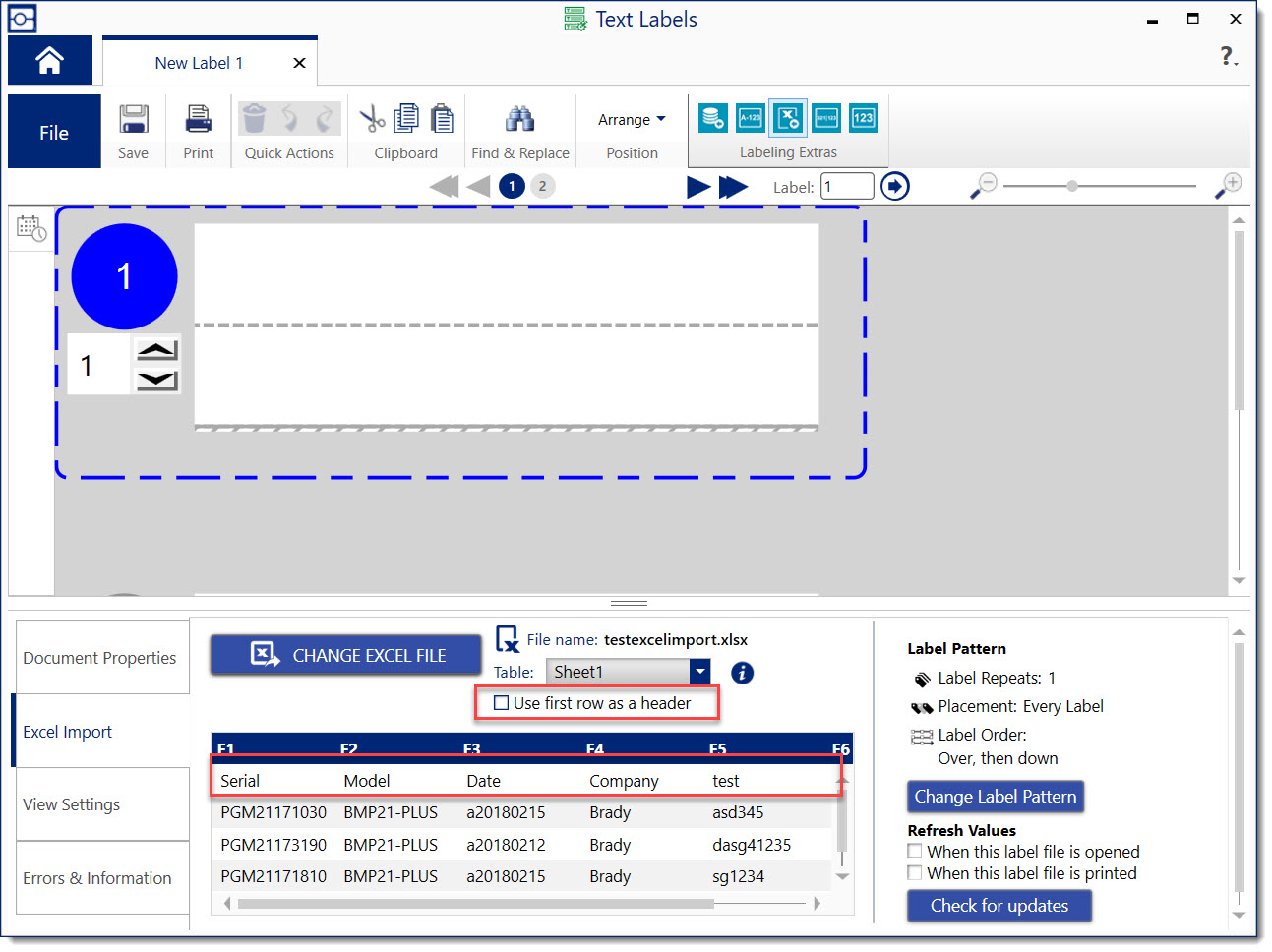Viewport: 1272px width, 952px height.
Task: Check When this label file is printed
Action: point(915,873)
